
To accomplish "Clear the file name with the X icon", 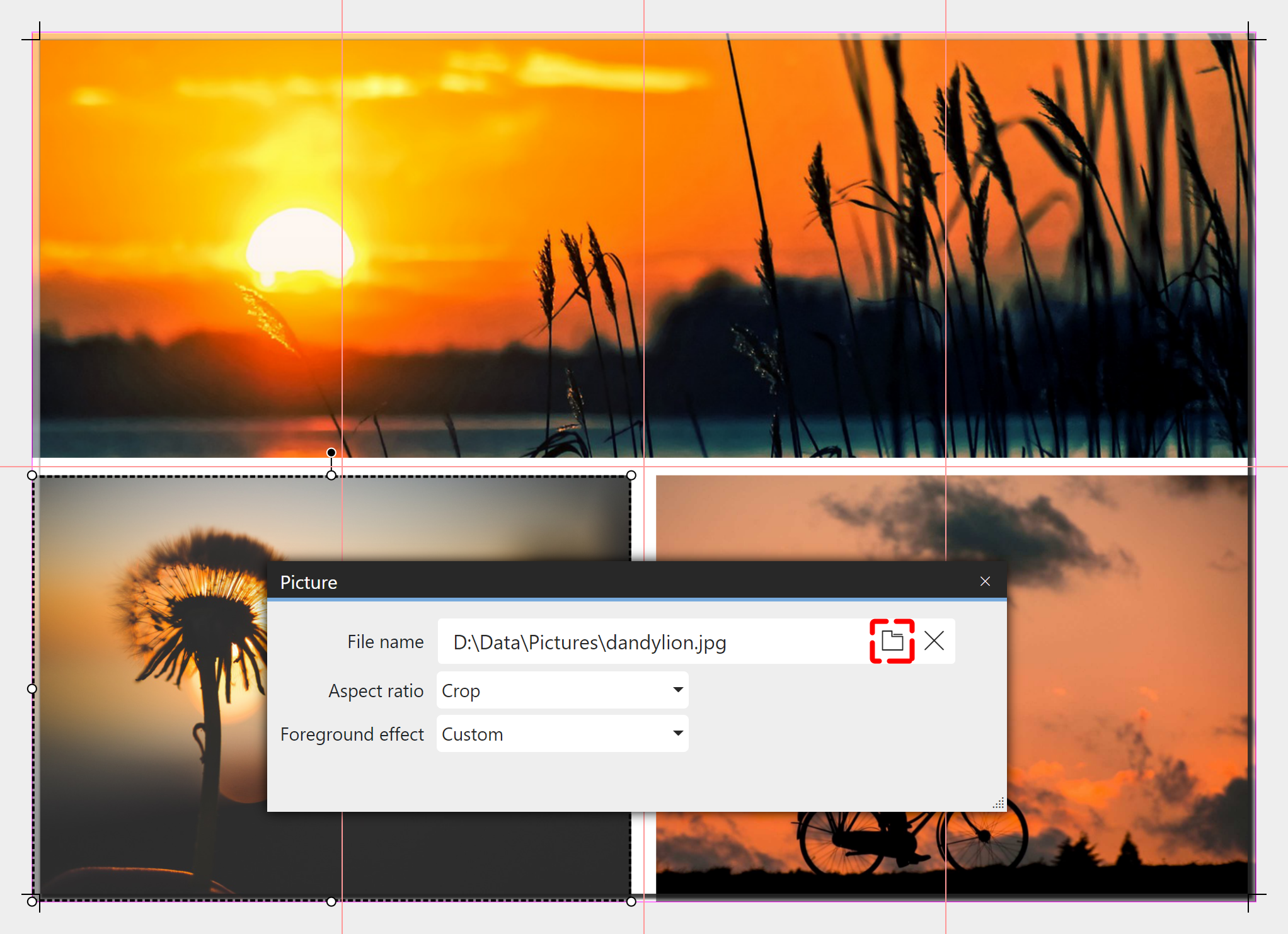I will click(x=934, y=641).
